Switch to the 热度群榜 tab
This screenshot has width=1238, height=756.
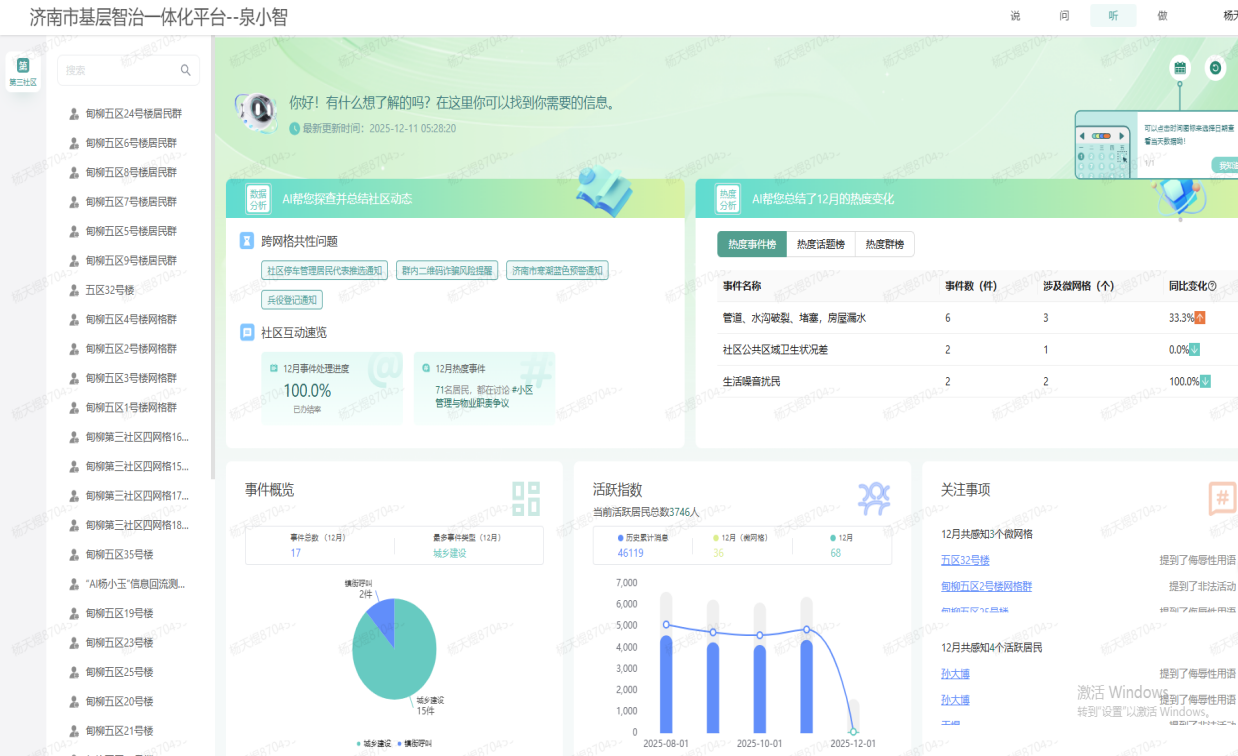[885, 245]
